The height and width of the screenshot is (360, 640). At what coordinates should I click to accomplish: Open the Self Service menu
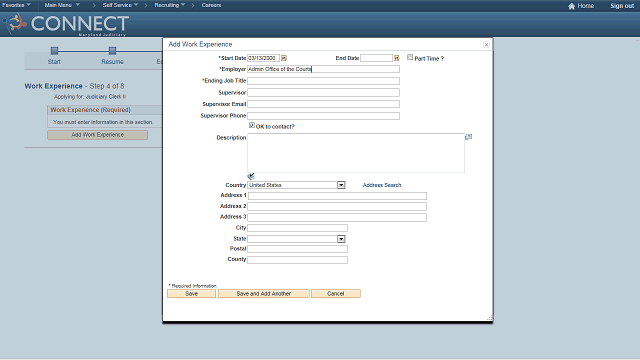[120, 5]
